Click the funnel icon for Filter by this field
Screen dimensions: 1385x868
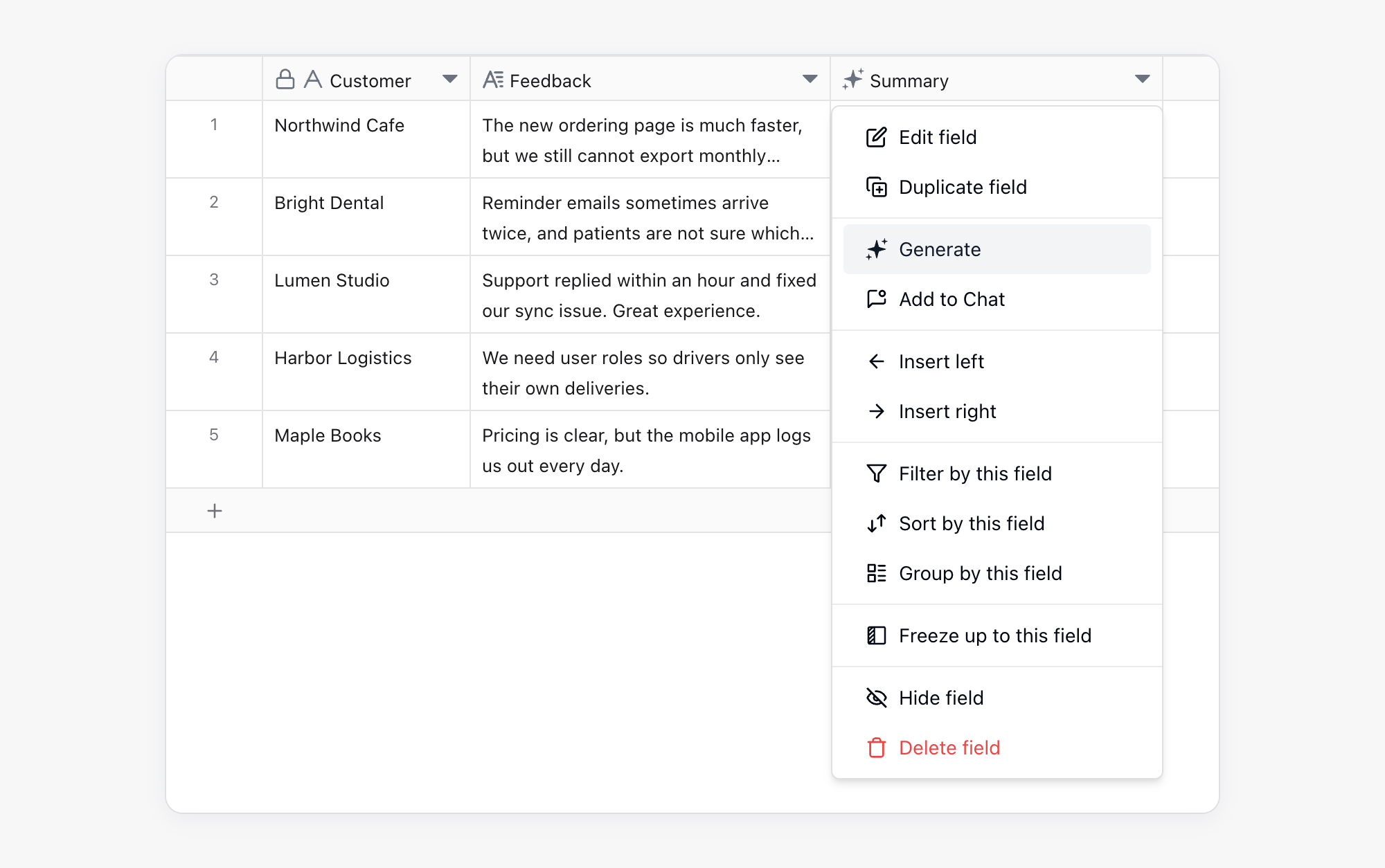[x=876, y=473]
